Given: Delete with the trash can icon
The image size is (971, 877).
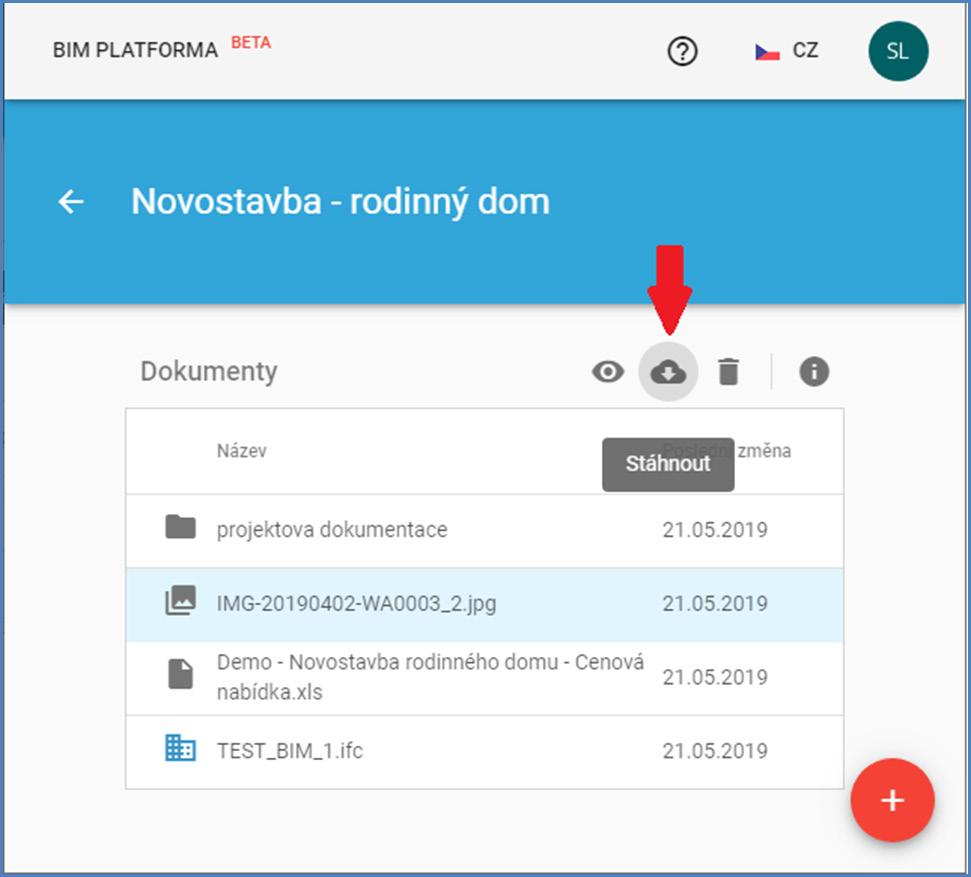Looking at the screenshot, I should 728,372.
